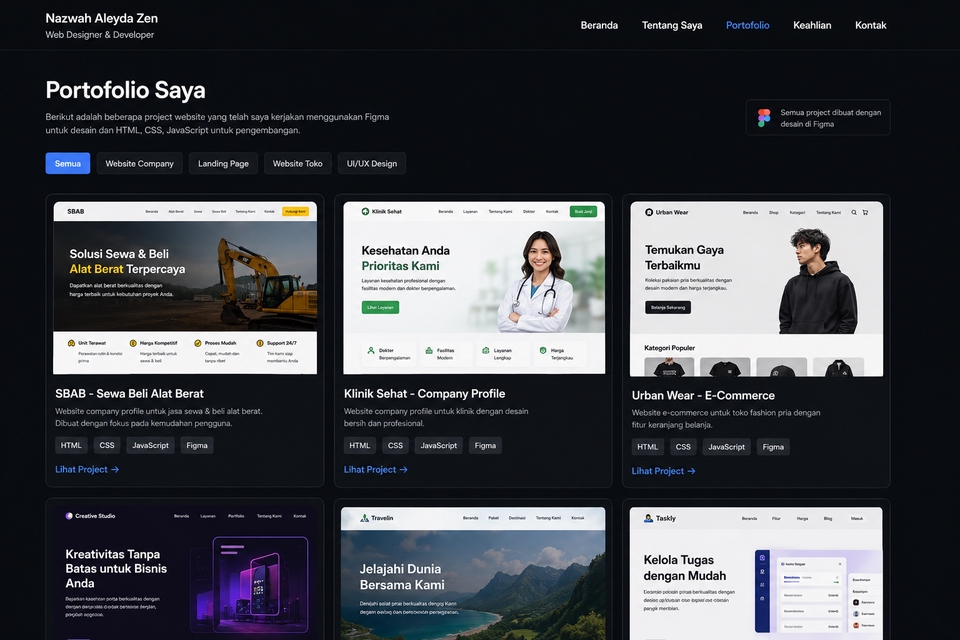Select the Portofolio nav link
The height and width of the screenshot is (640, 960).
tap(748, 25)
